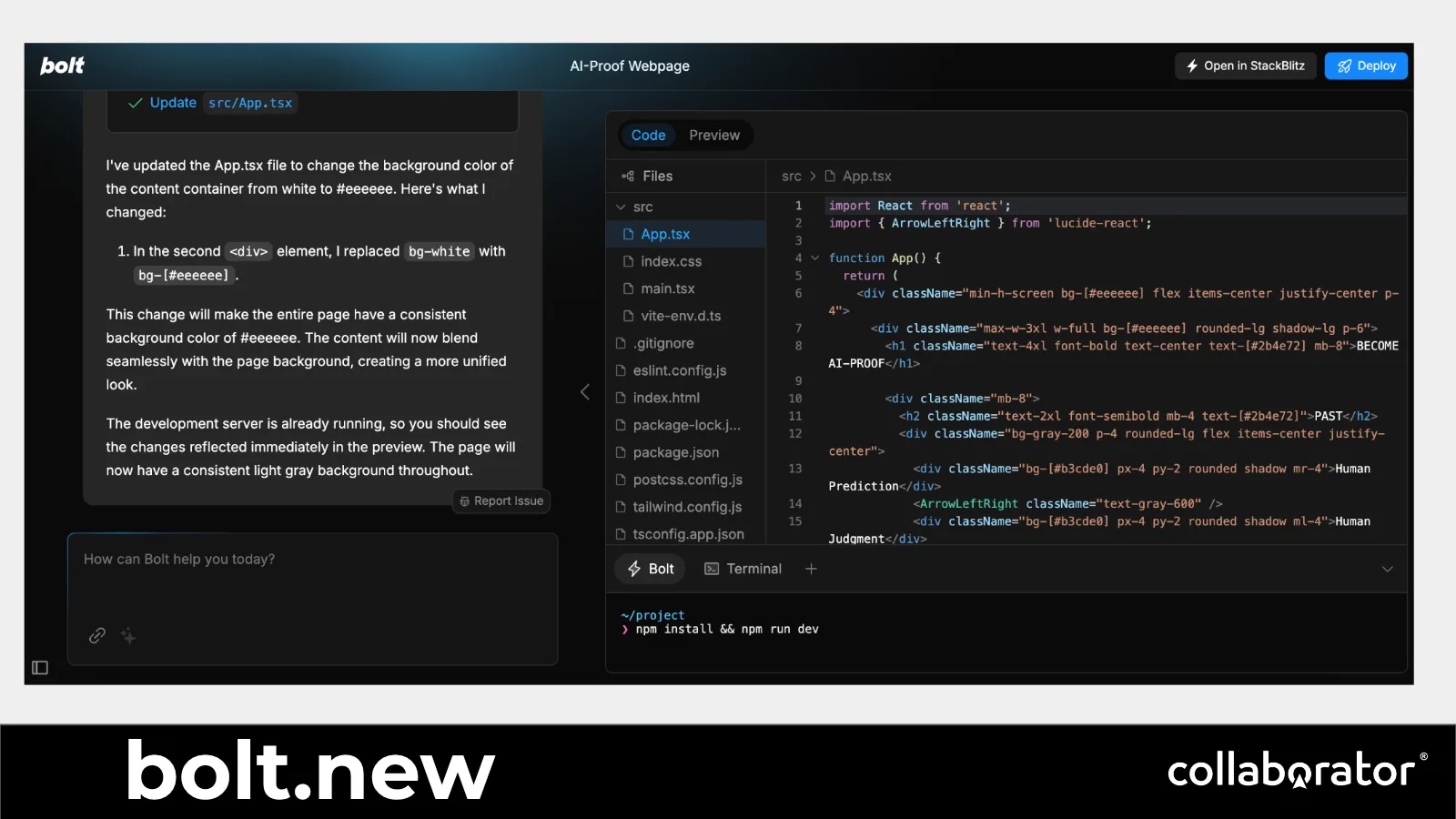This screenshot has width=1456, height=819.
Task: Click the import React code line
Action: (919, 206)
